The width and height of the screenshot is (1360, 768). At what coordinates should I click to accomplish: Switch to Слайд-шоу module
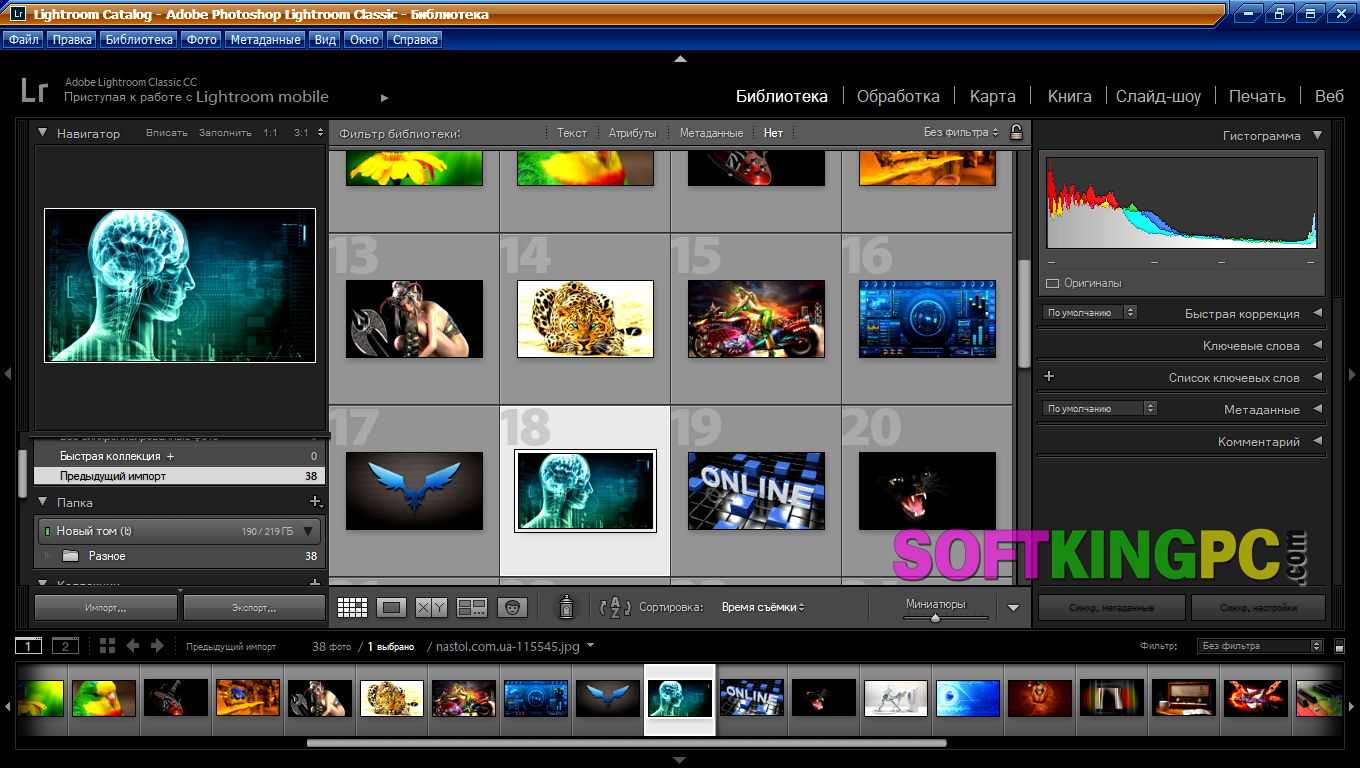pos(1158,96)
